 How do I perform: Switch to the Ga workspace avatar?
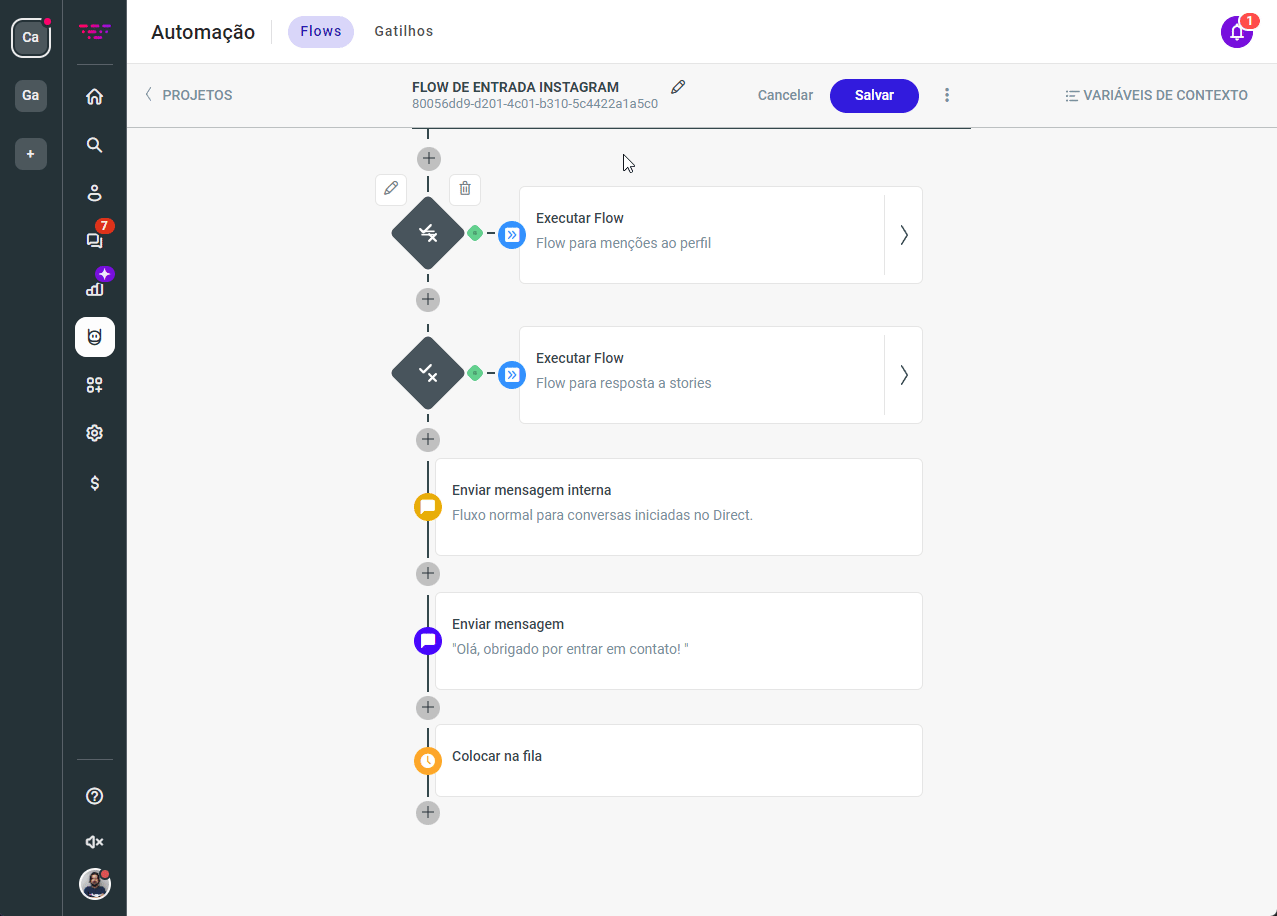tap(31, 96)
